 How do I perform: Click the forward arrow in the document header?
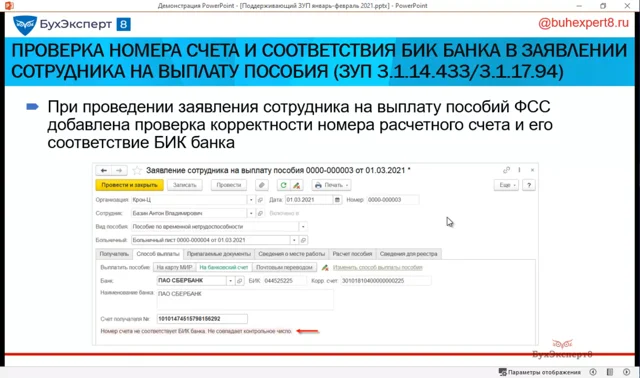(119, 170)
